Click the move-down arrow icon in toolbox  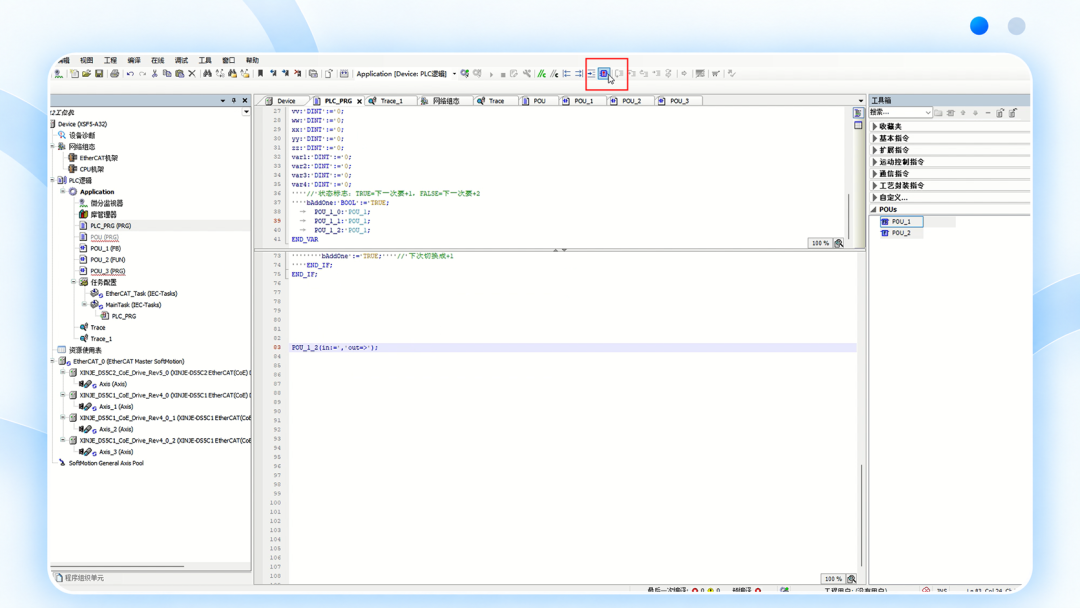975,113
